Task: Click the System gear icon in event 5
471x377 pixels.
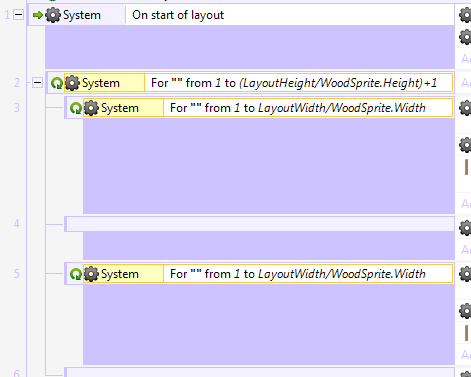Action: point(91,274)
